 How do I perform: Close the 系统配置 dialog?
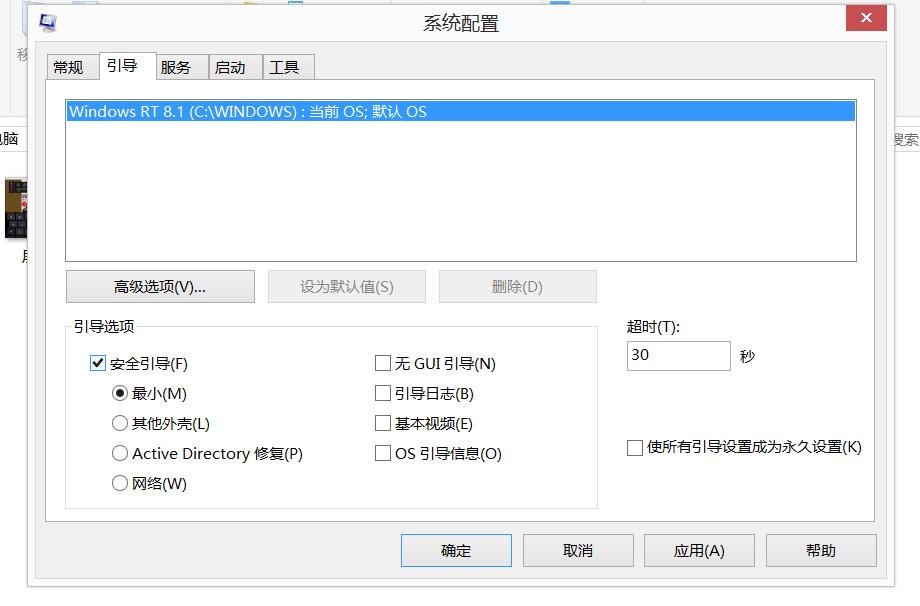pyautogui.click(x=866, y=18)
